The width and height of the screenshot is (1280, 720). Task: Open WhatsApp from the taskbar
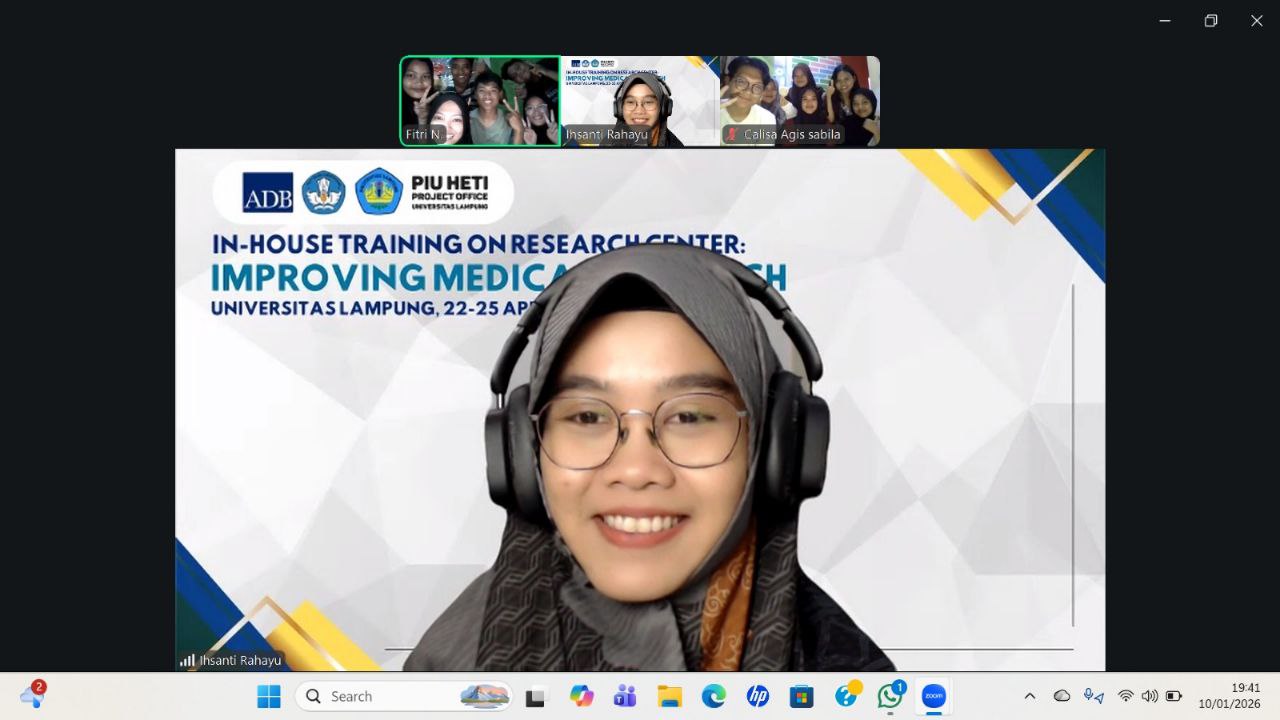889,696
